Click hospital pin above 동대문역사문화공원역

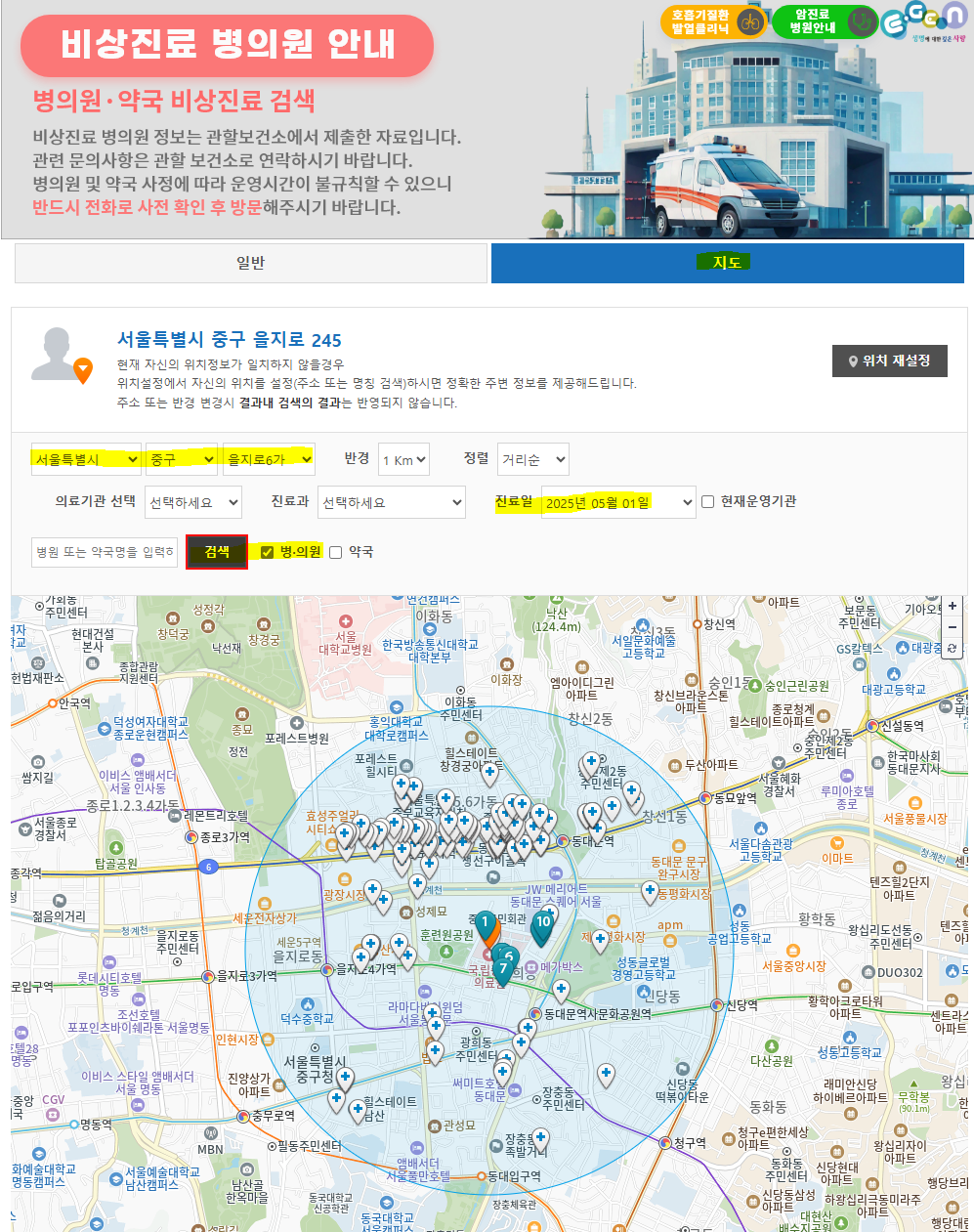pyautogui.click(x=561, y=992)
